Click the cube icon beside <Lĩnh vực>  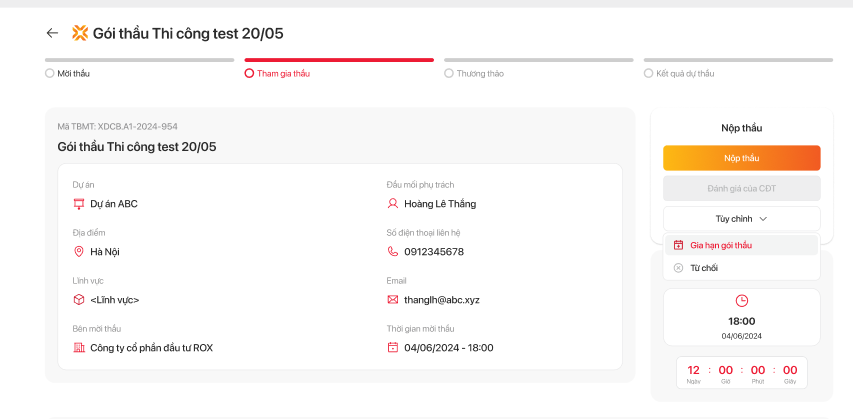79,300
